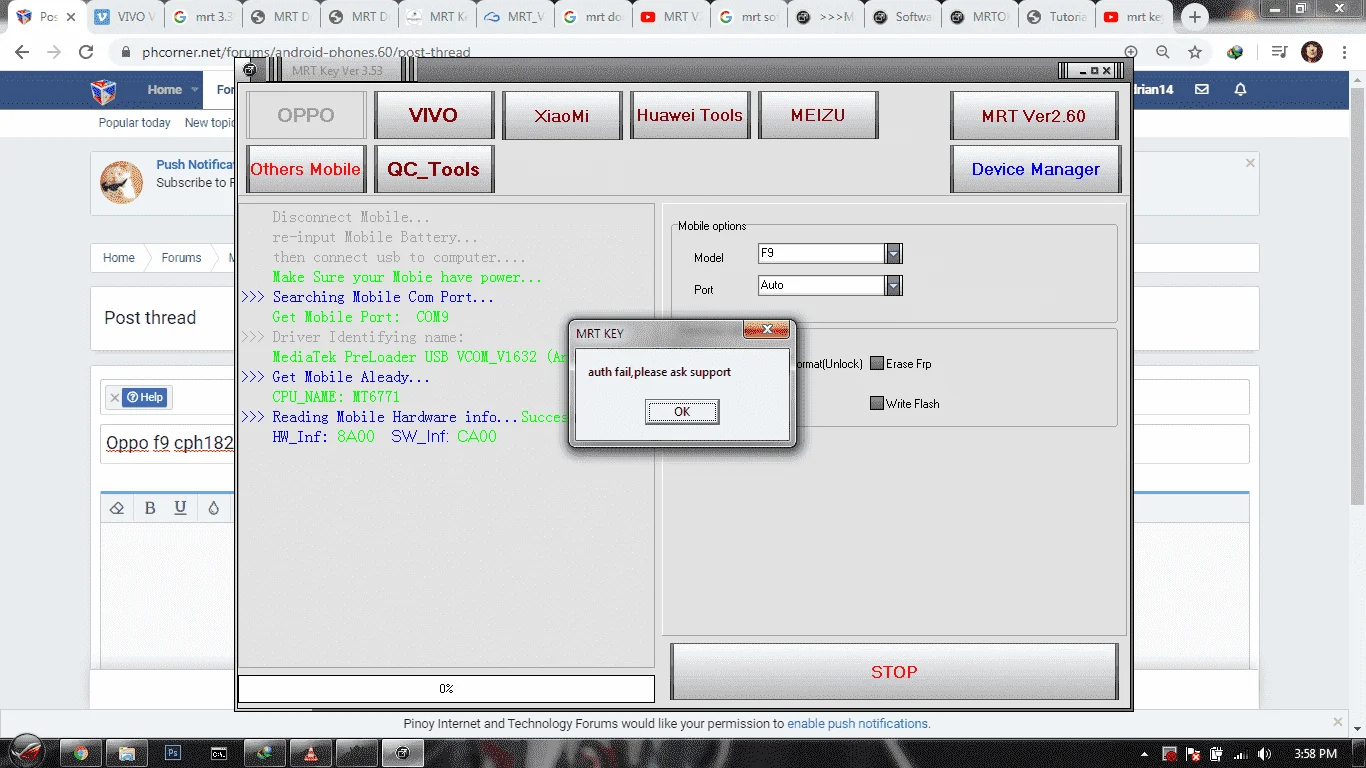Open QC_Tools section
This screenshot has width=1366, height=768.
coord(433,169)
